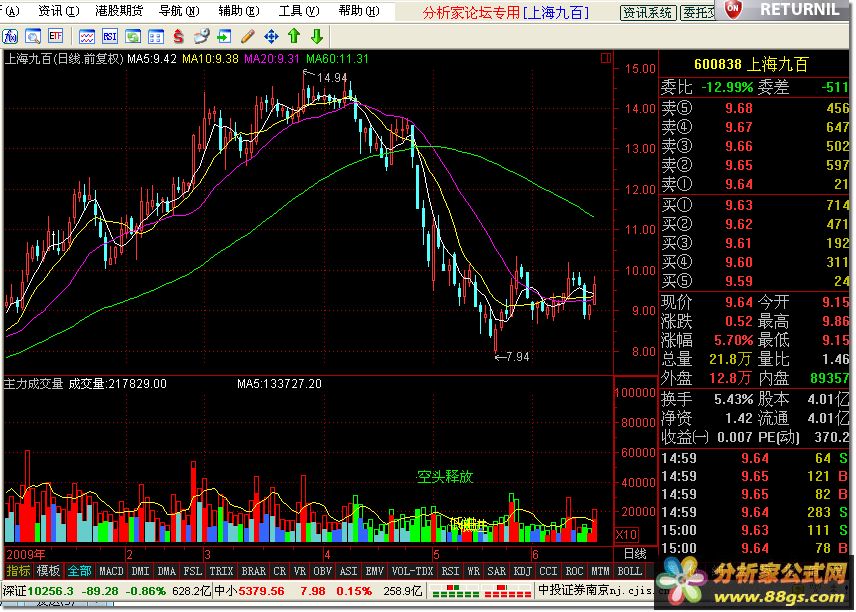Switch indicator to MACD
The width and height of the screenshot is (856, 612).
pos(111,571)
